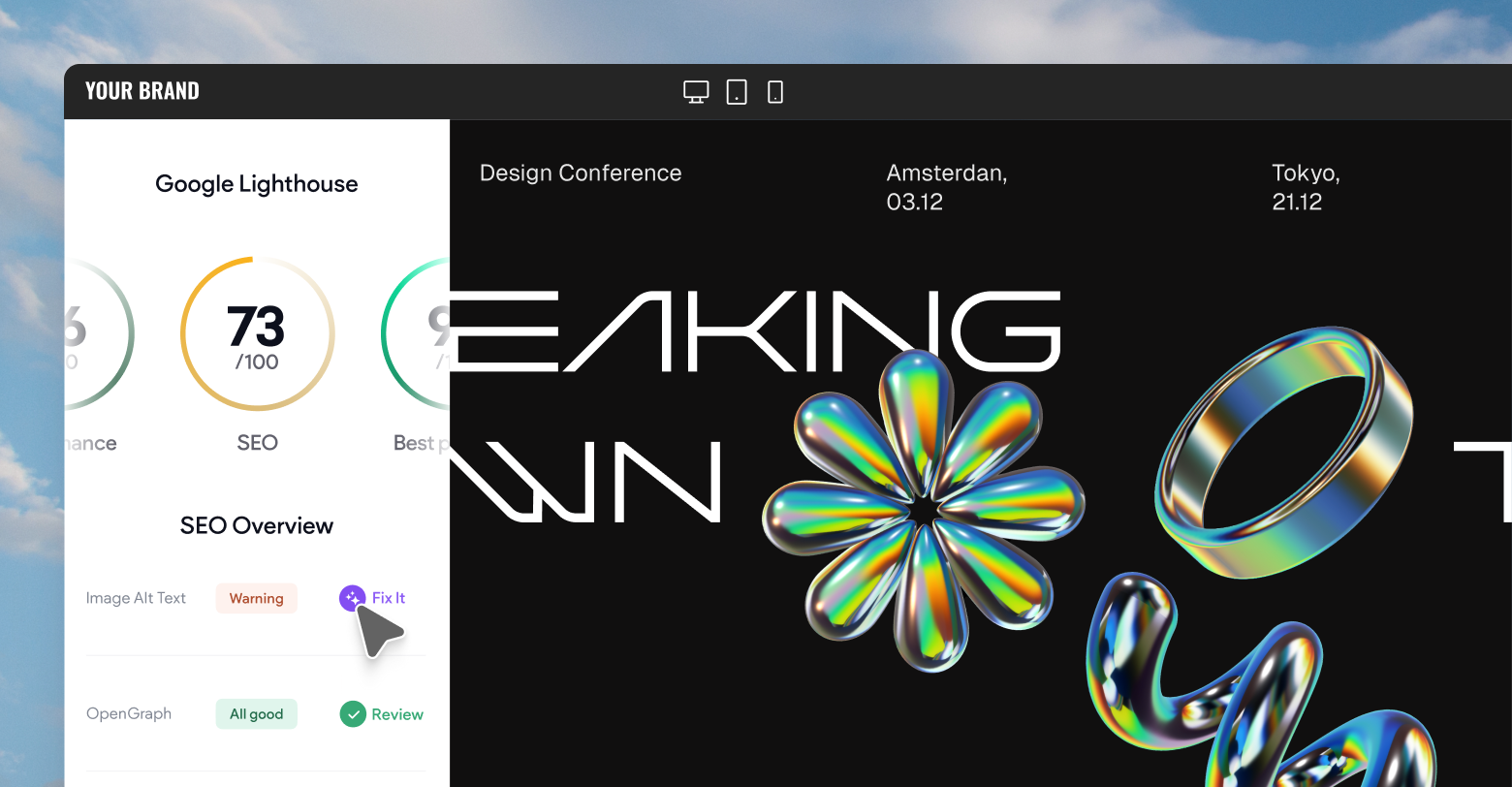Click the green checkmark Review icon
Viewport: 1512px width, 787px height.
pos(352,714)
